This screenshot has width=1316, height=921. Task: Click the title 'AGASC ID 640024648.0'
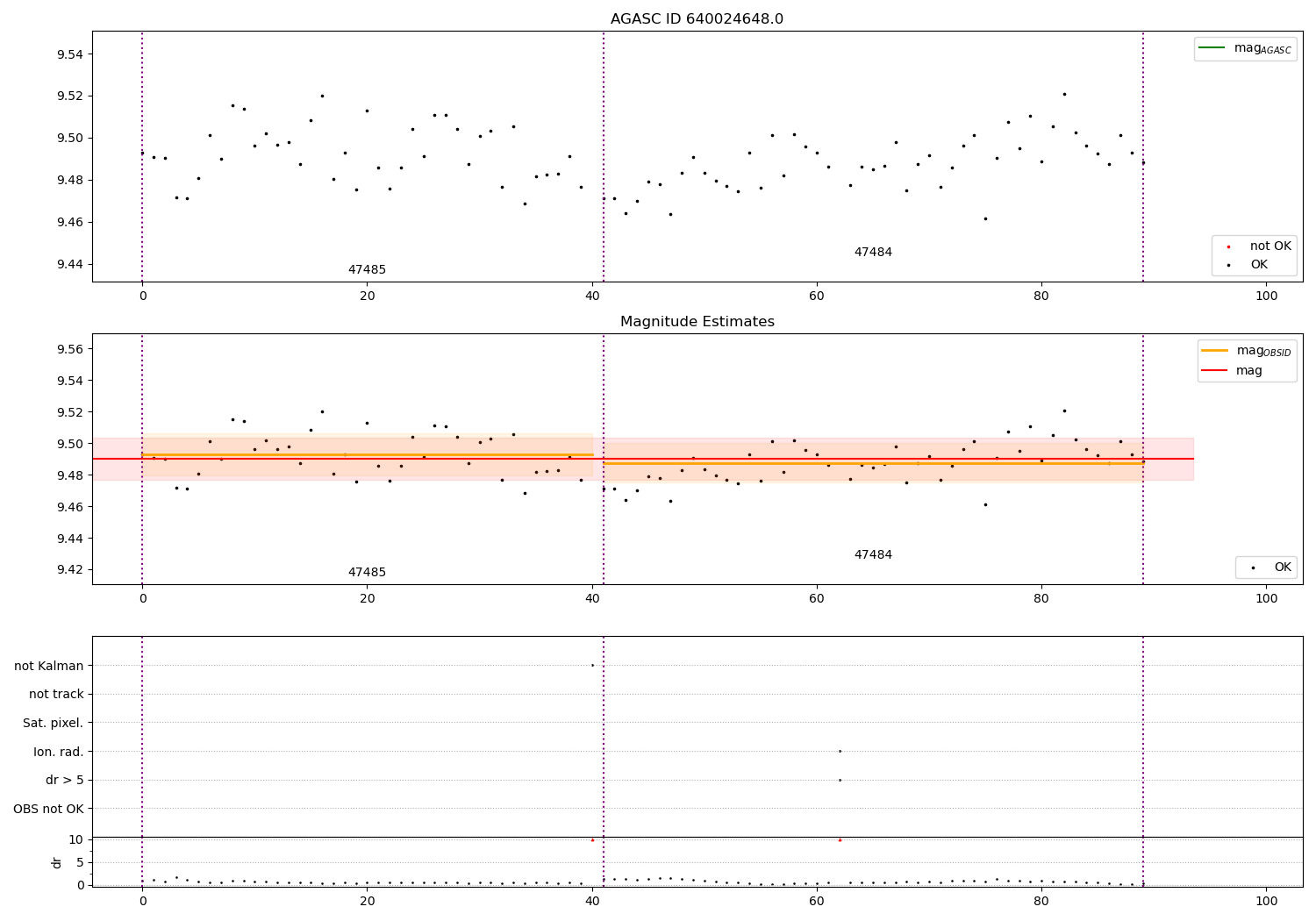(697, 19)
